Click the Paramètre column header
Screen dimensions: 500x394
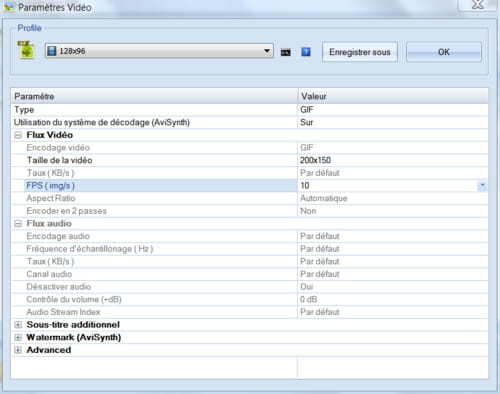(155, 96)
